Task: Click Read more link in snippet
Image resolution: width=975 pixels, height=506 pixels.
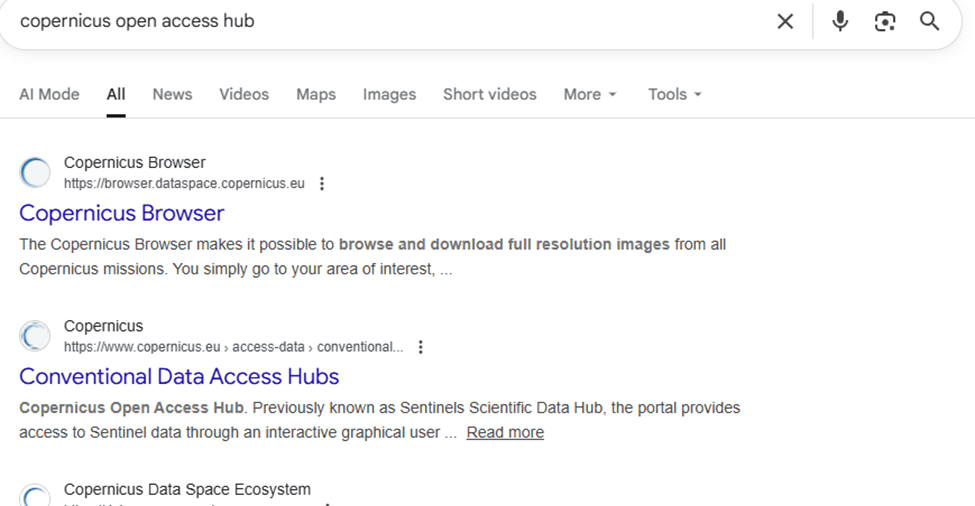Action: 505,433
